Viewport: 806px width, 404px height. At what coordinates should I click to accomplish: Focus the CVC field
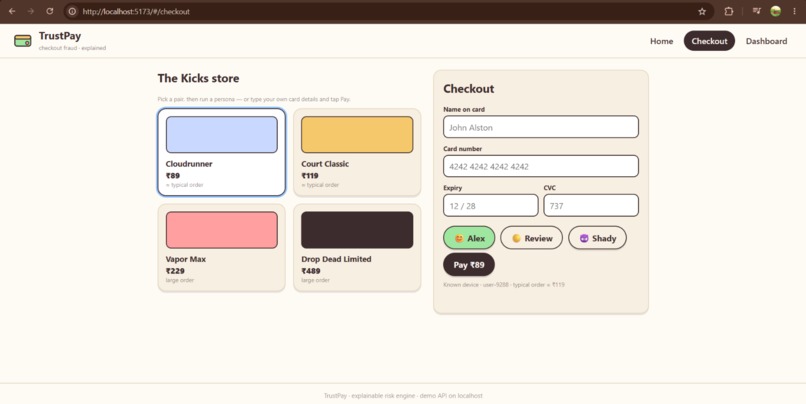coord(591,206)
